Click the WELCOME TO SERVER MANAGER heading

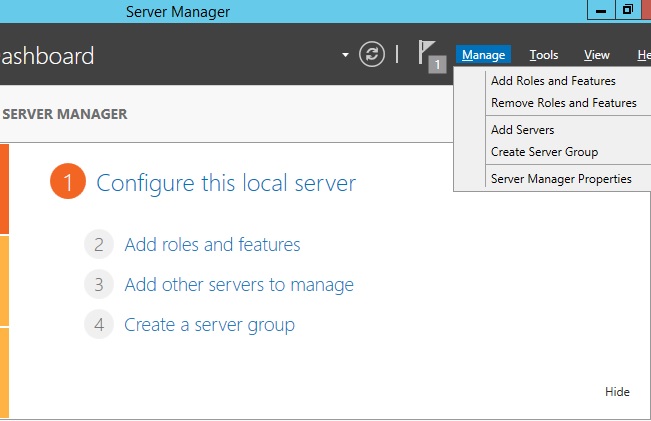pyautogui.click(x=64, y=114)
